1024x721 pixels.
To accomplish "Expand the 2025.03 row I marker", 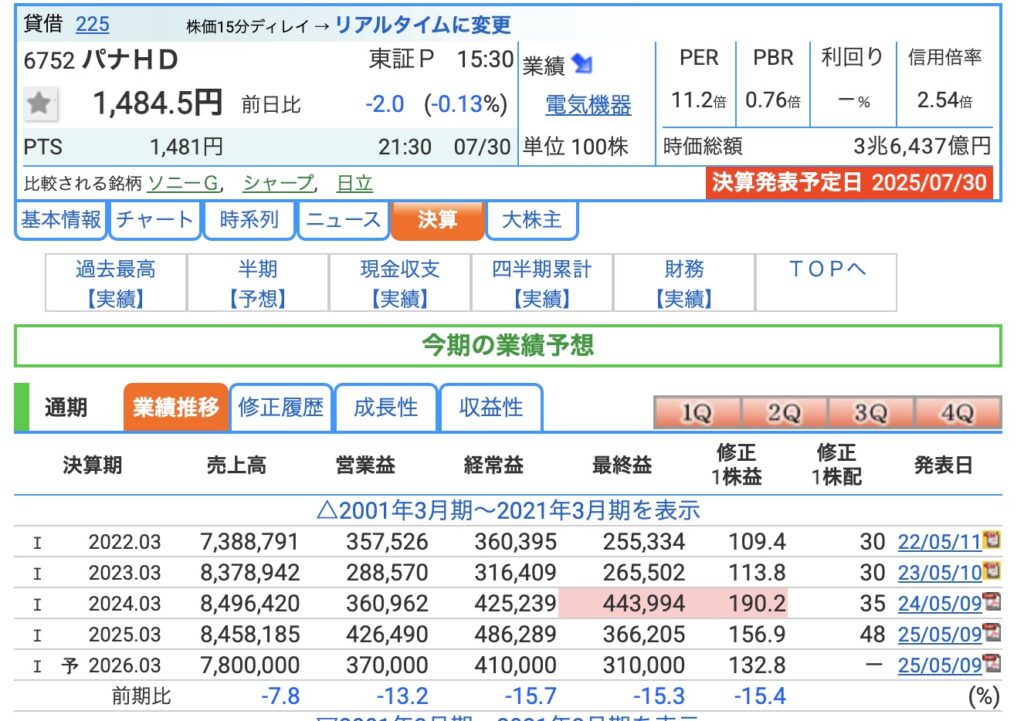I will [37, 635].
